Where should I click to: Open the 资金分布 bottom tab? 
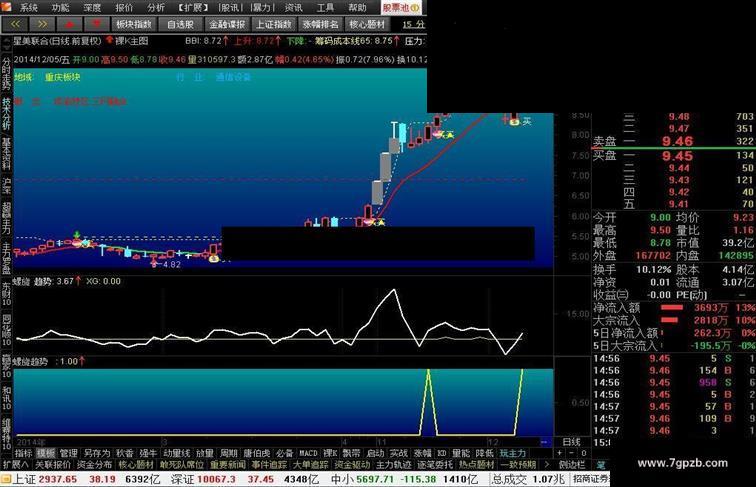point(94,465)
